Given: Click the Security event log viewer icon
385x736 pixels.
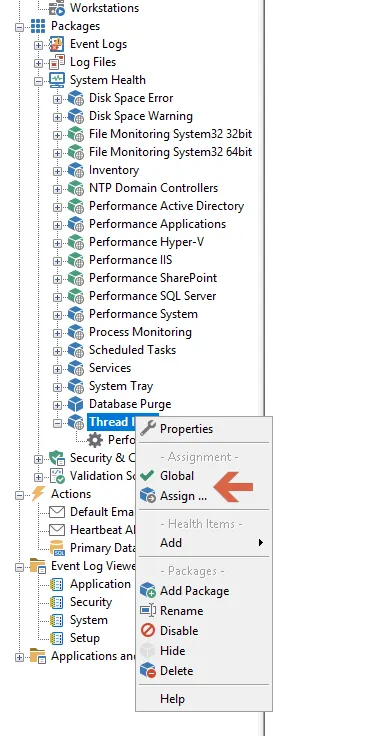Looking at the screenshot, I should point(56,602).
